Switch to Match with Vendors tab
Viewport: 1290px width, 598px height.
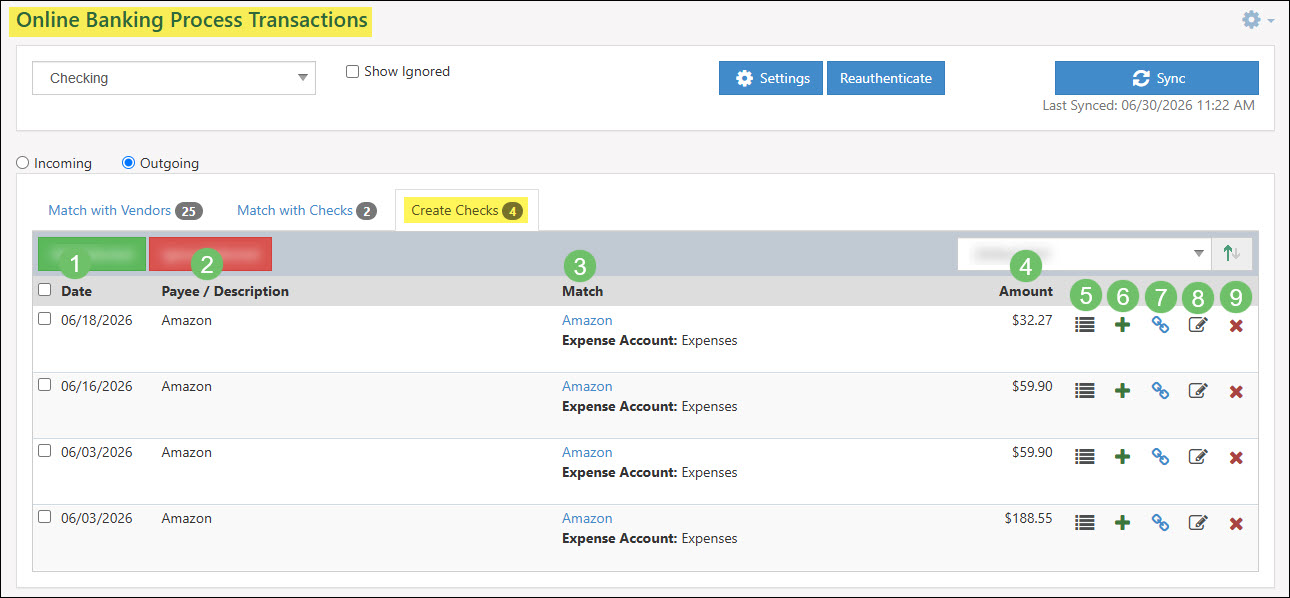click(x=125, y=211)
